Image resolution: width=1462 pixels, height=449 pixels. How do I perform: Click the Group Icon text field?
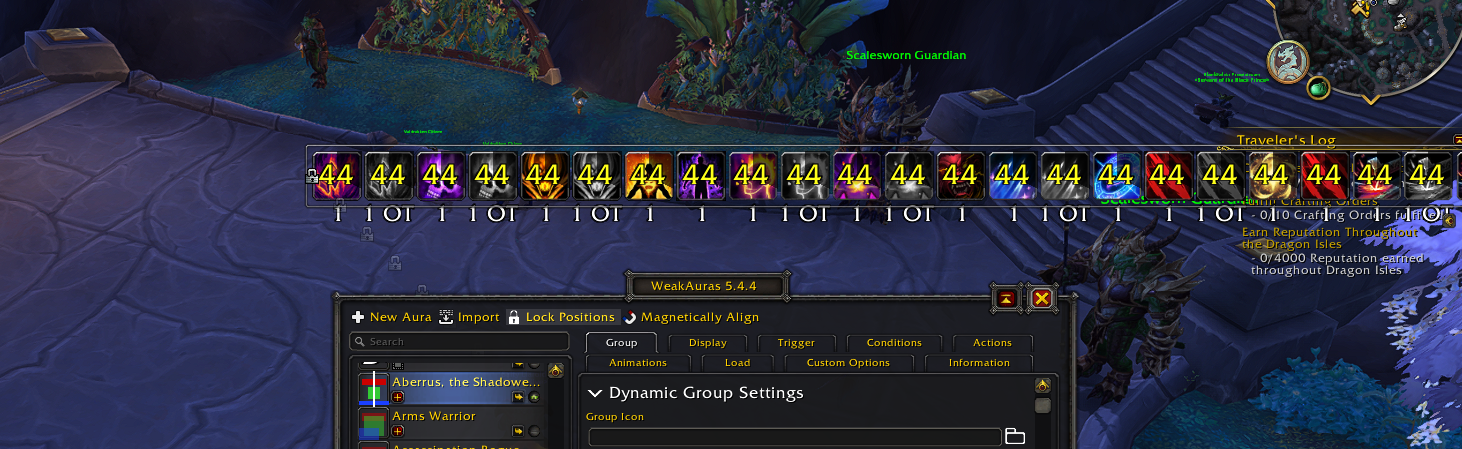[x=795, y=436]
